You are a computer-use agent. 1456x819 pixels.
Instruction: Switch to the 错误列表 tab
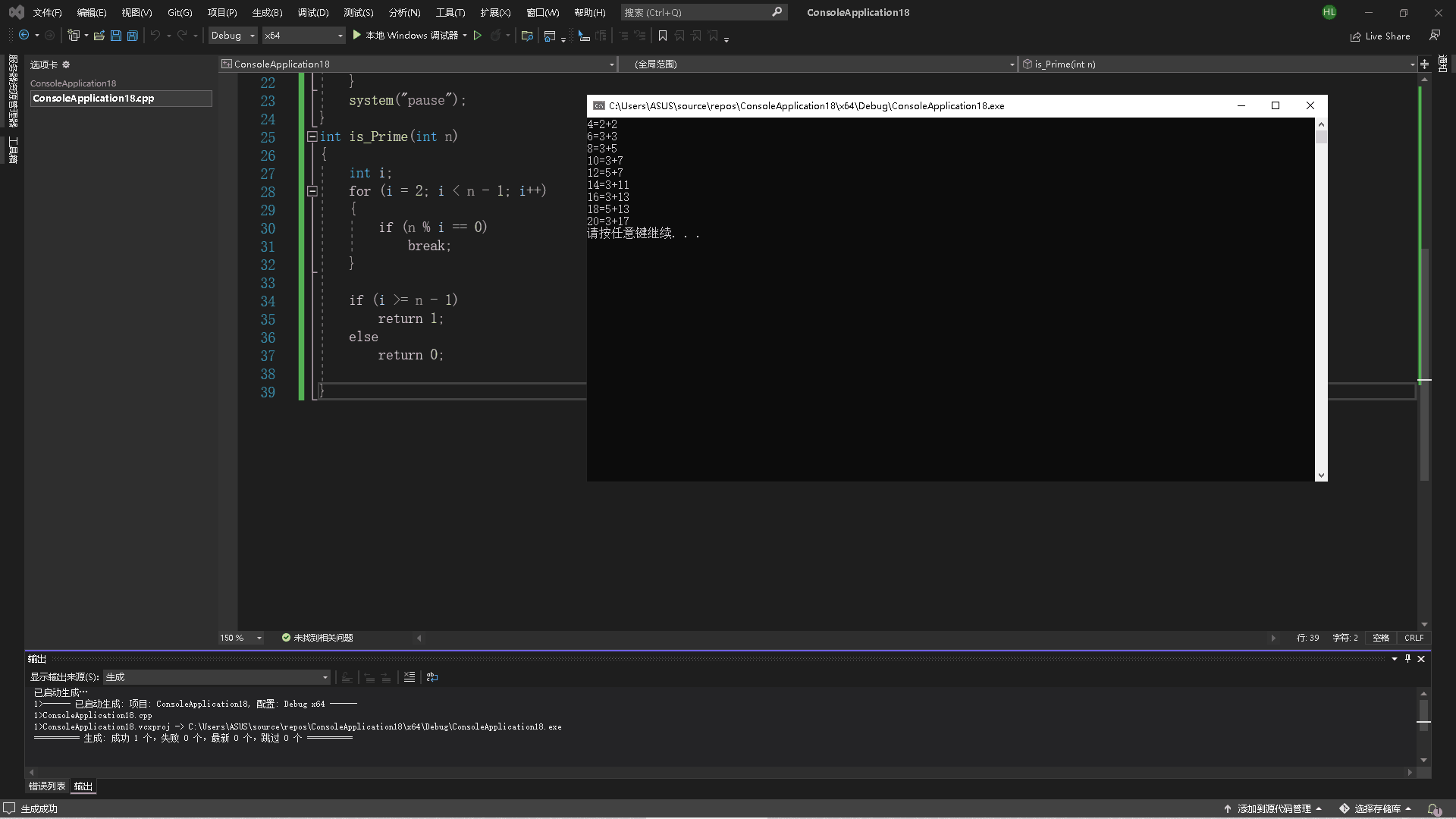[x=47, y=786]
